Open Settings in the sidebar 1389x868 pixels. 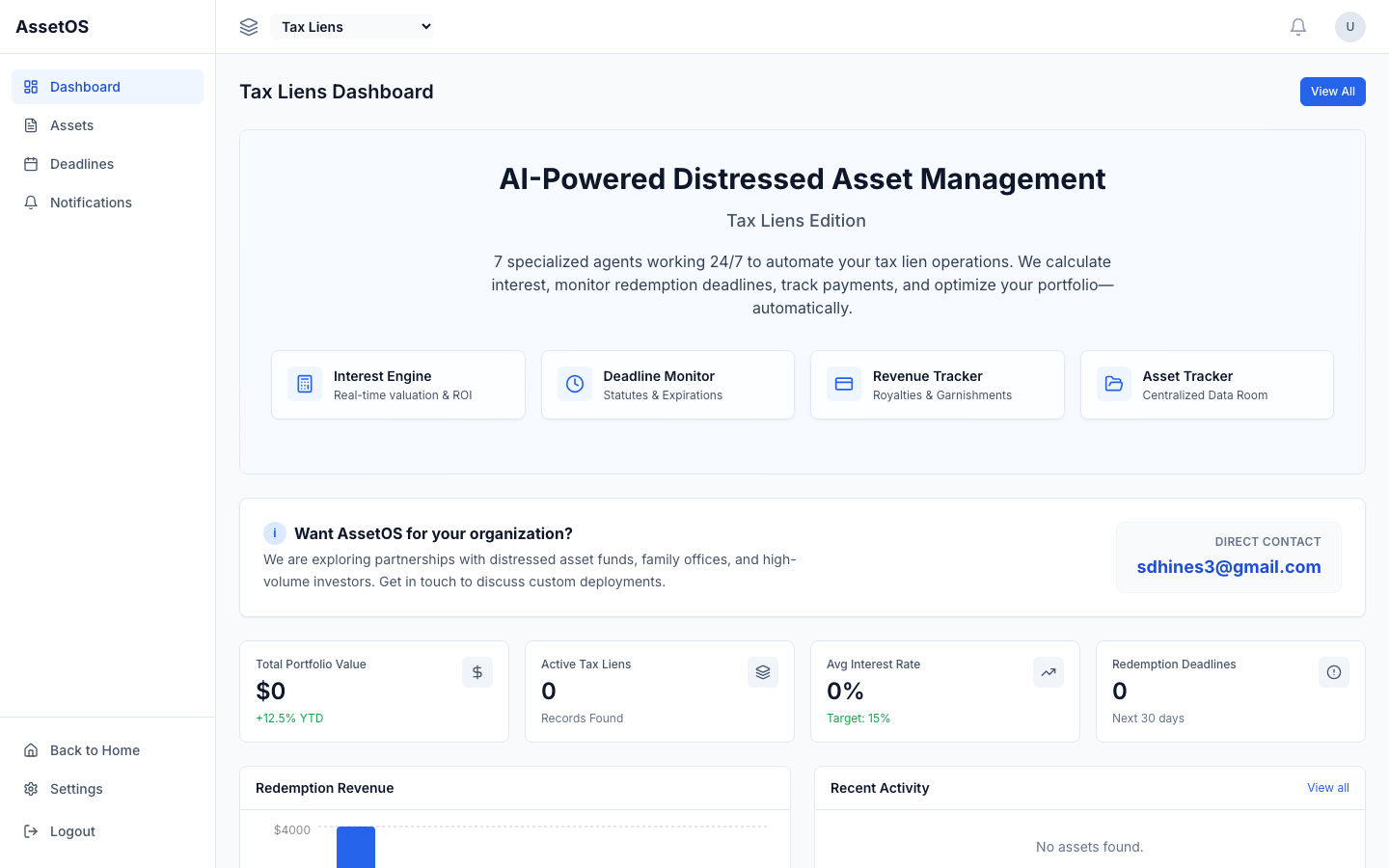[107, 789]
